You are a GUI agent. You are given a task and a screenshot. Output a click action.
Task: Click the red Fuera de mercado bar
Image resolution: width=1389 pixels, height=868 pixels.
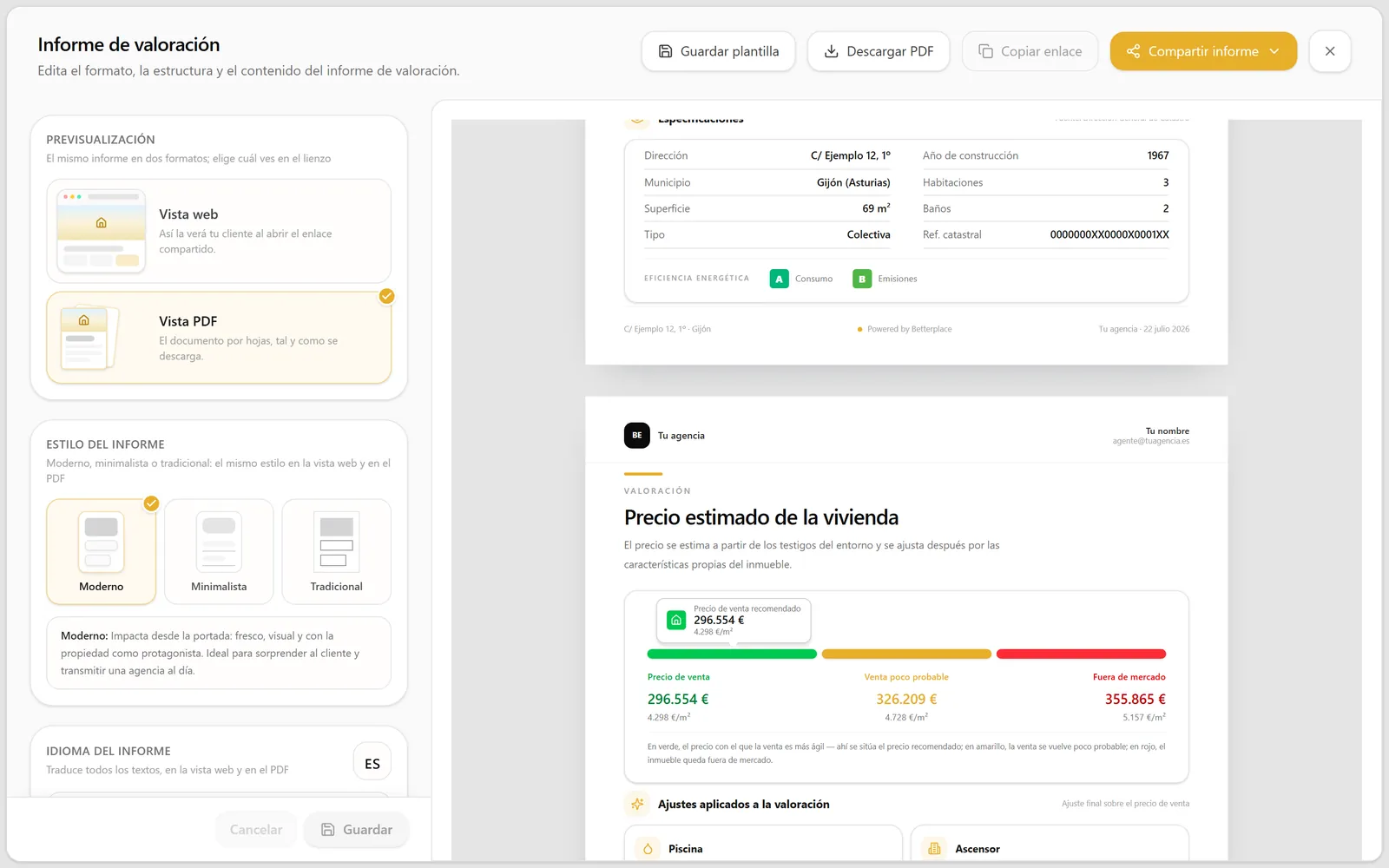[1081, 654]
